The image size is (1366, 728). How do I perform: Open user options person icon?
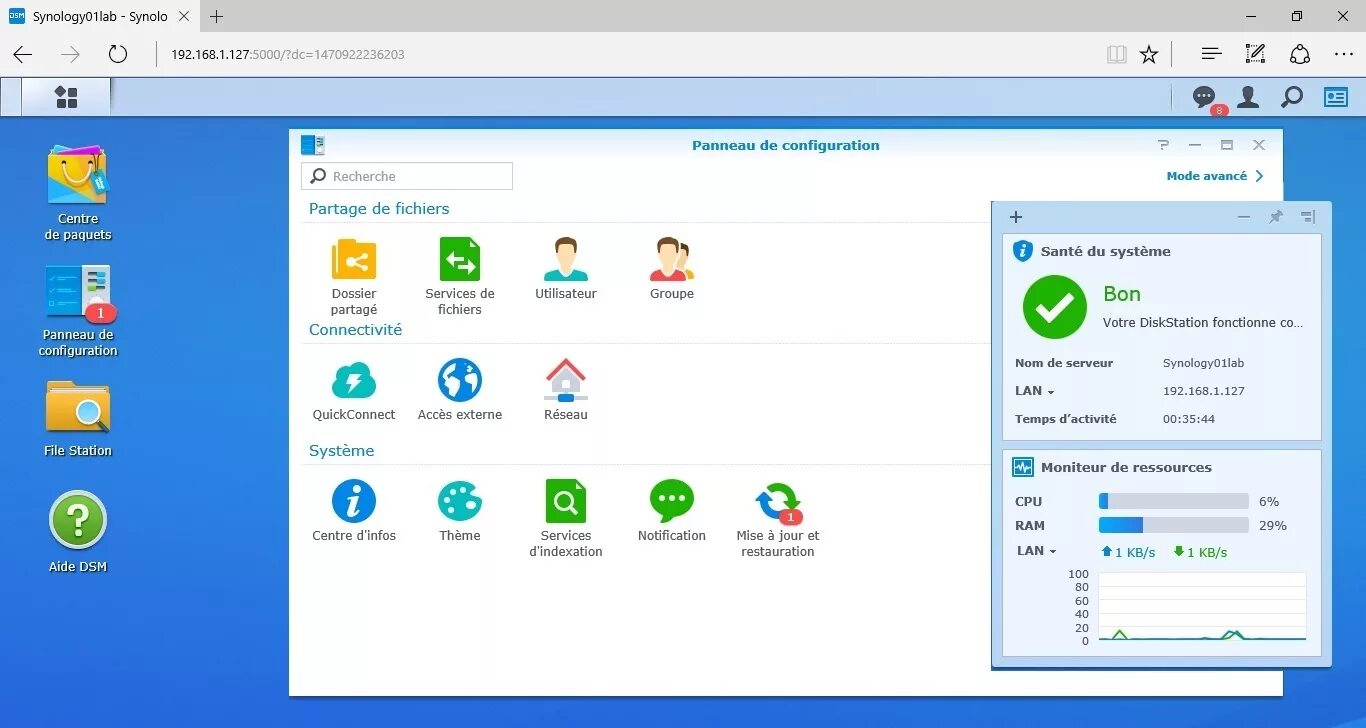coord(1248,97)
